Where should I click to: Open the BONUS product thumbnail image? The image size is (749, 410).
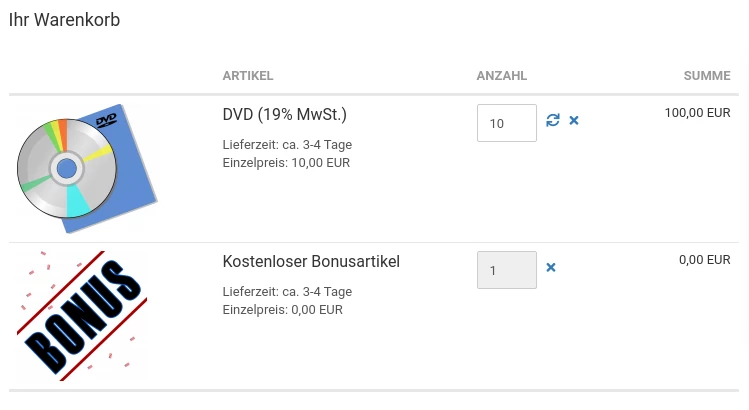point(82,315)
